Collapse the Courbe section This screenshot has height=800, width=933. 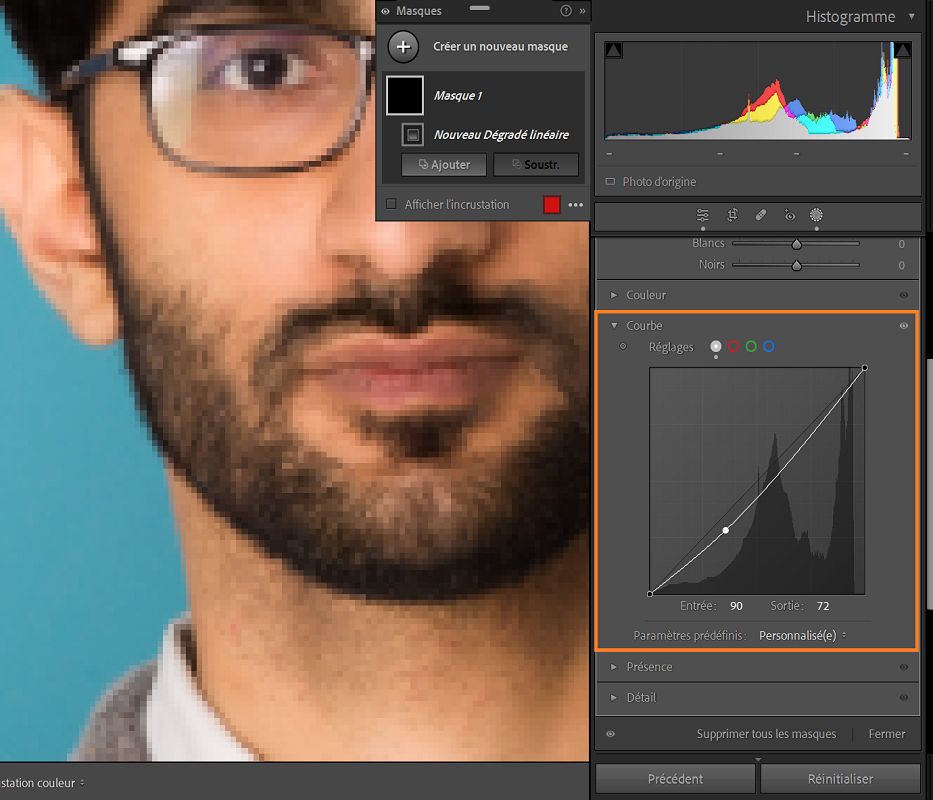[613, 326]
